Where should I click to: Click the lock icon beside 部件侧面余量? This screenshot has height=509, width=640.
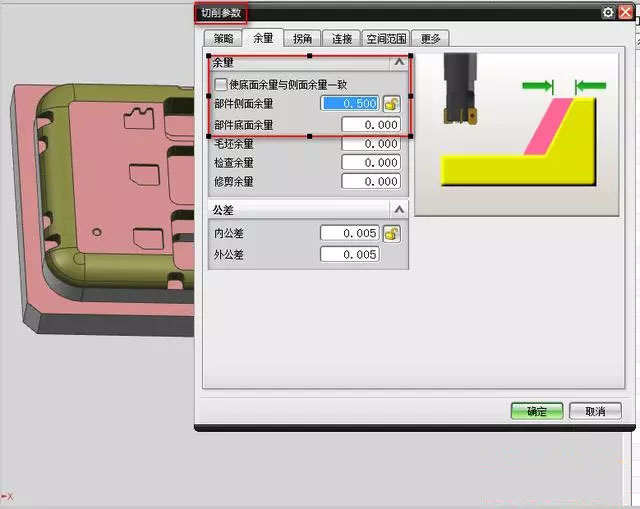(392, 104)
